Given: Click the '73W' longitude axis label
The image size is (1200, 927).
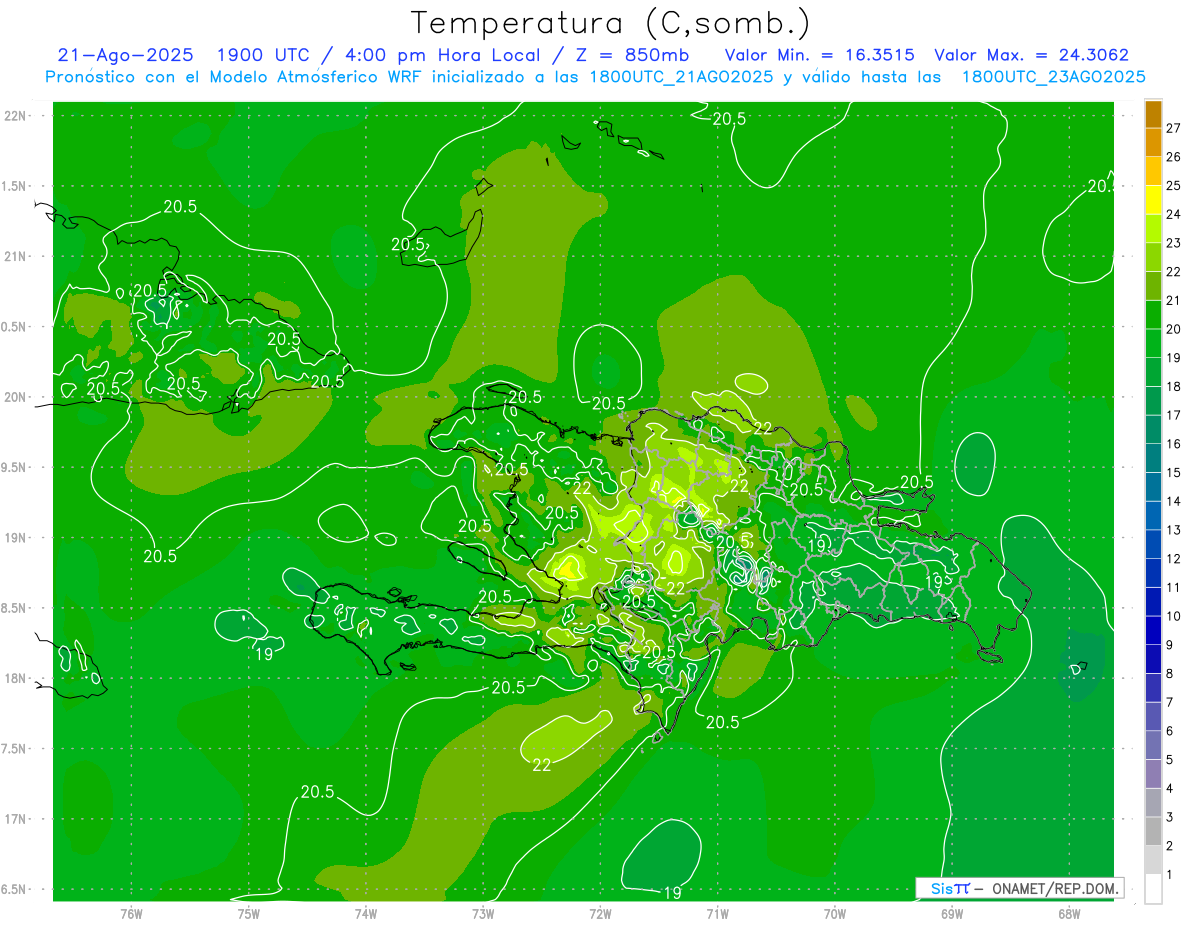Looking at the screenshot, I should click(x=483, y=913).
